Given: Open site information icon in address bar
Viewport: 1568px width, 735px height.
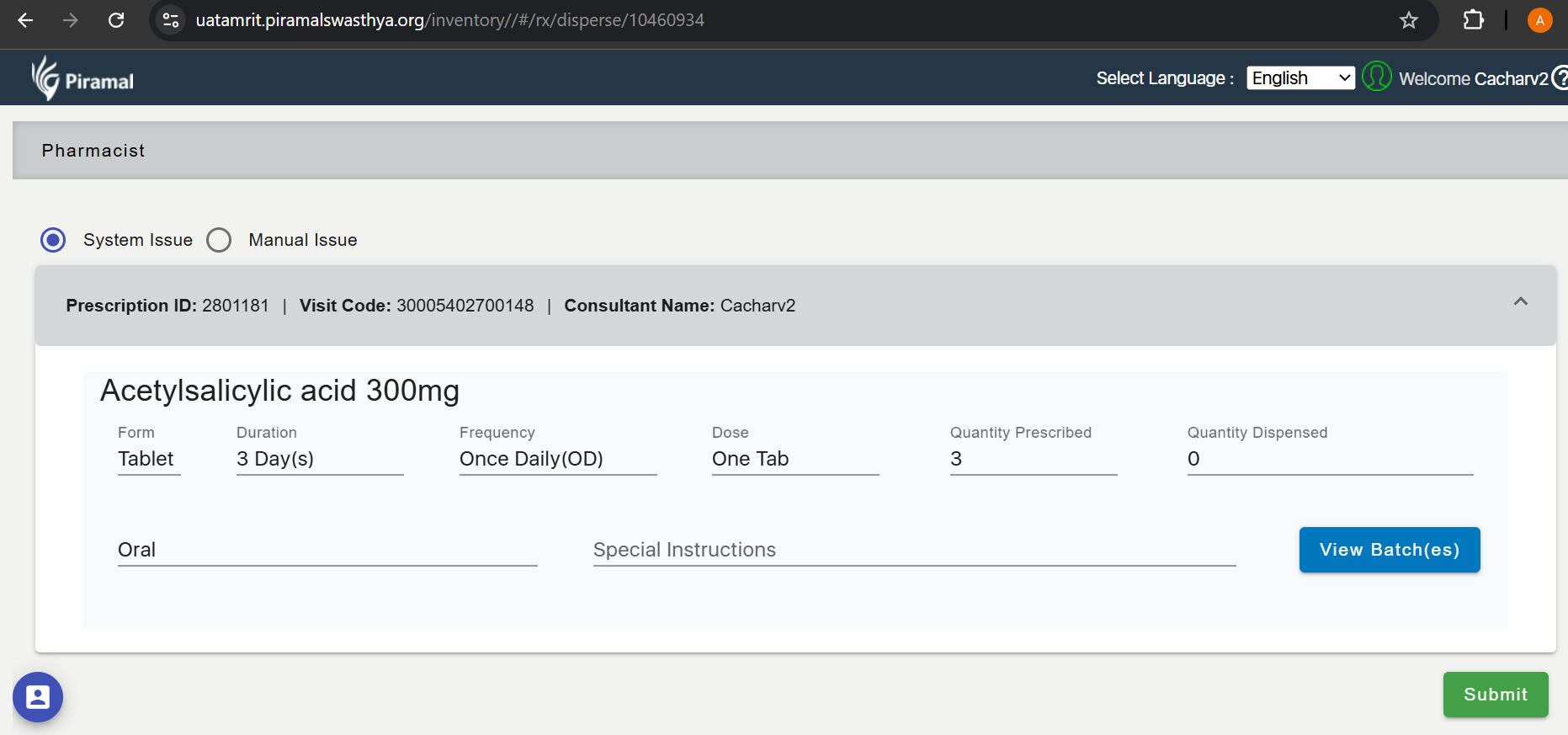Looking at the screenshot, I should click(171, 20).
